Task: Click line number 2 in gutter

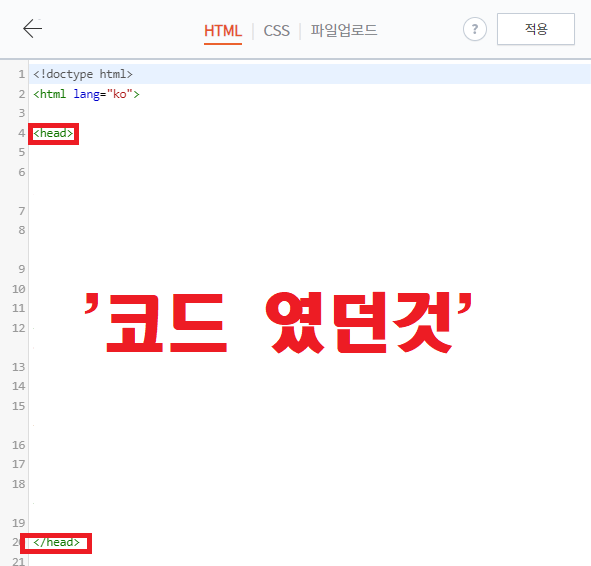Action: click(21, 94)
